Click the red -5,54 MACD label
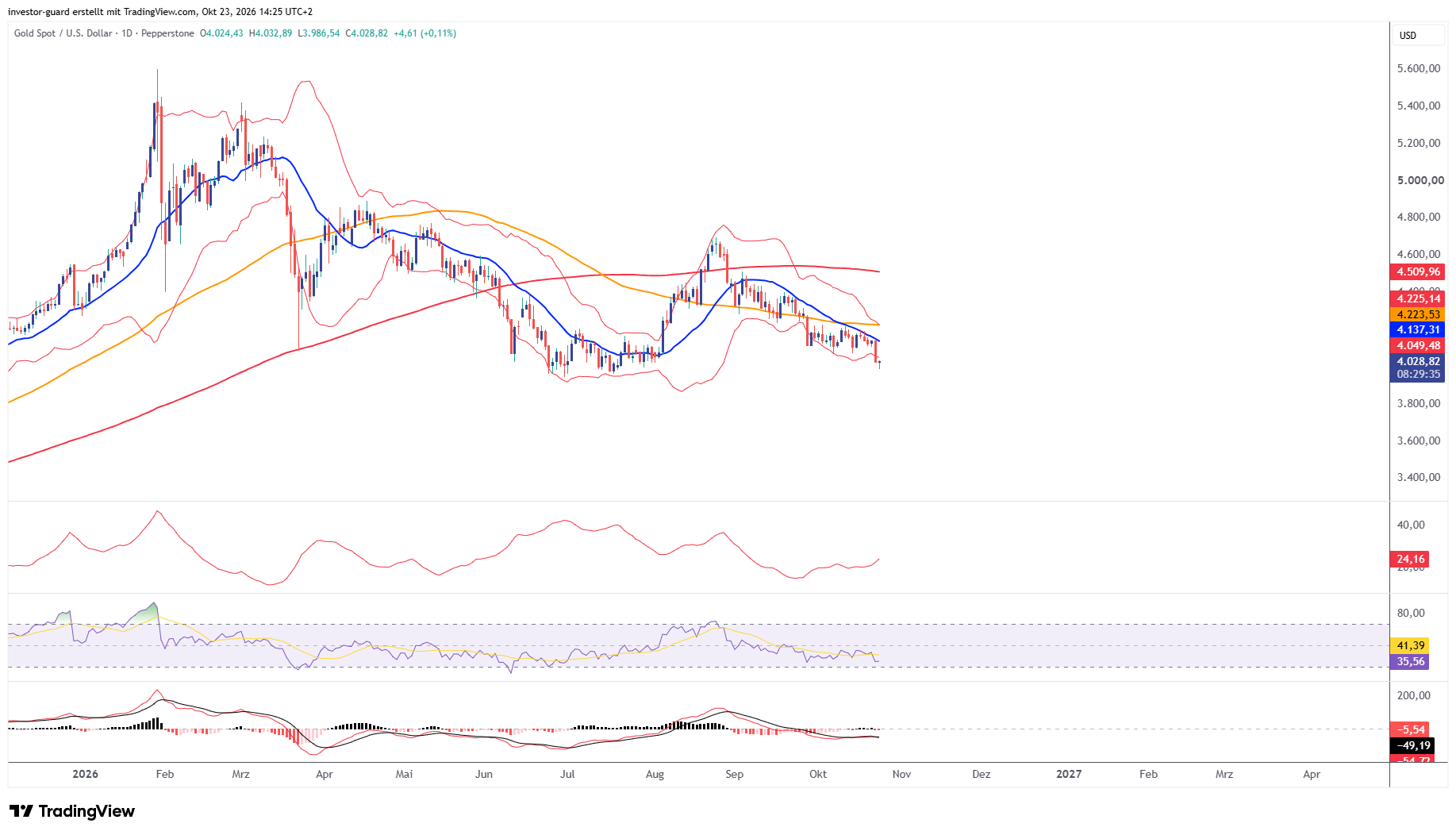Image resolution: width=1456 pixels, height=835 pixels. tap(1411, 730)
